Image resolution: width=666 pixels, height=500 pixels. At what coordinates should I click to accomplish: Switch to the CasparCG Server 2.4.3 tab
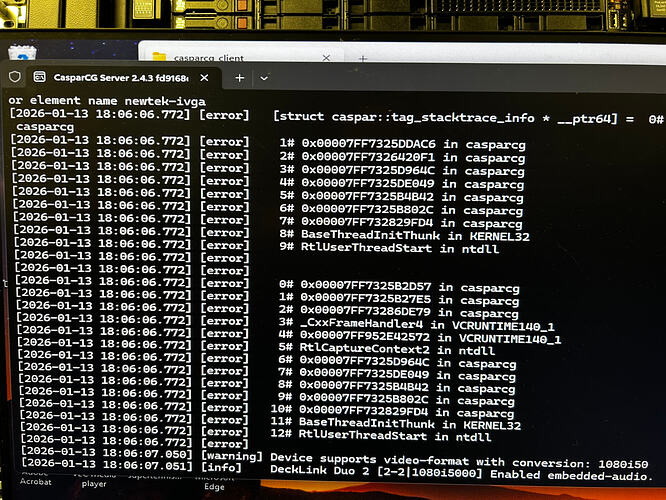click(x=120, y=77)
